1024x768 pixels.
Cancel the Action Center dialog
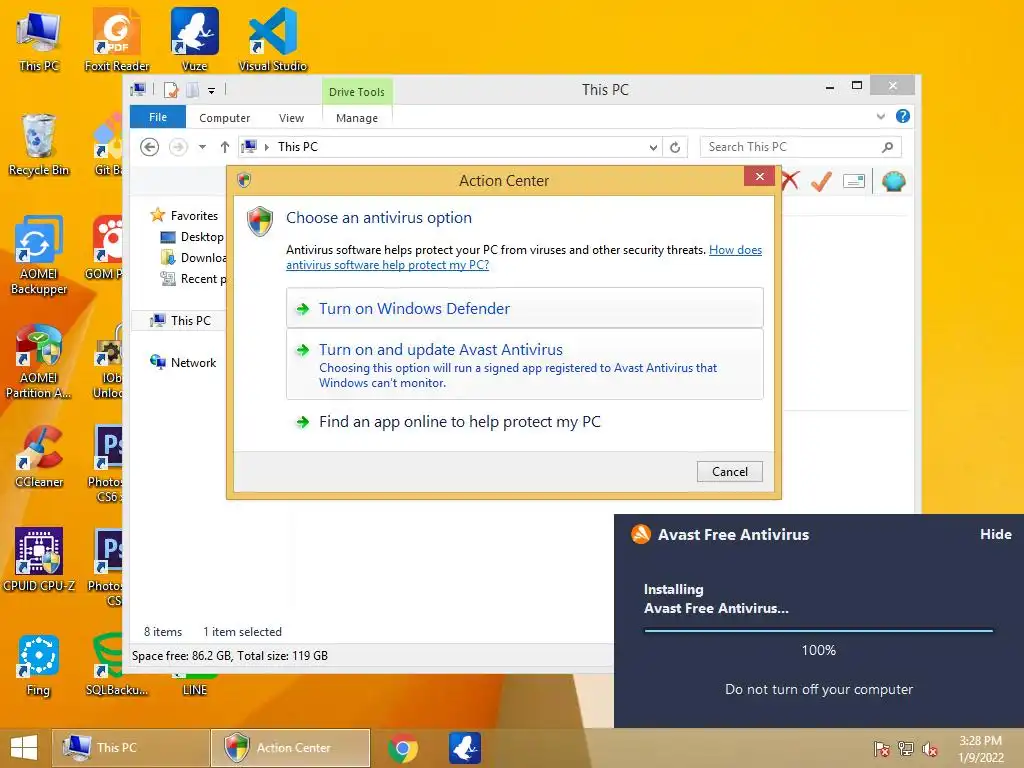coord(729,472)
